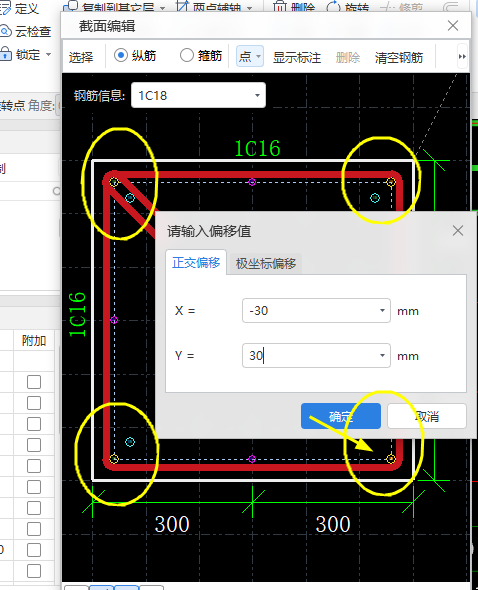Cancel the offset with 取消
This screenshot has height=590, width=478.
[x=427, y=416]
